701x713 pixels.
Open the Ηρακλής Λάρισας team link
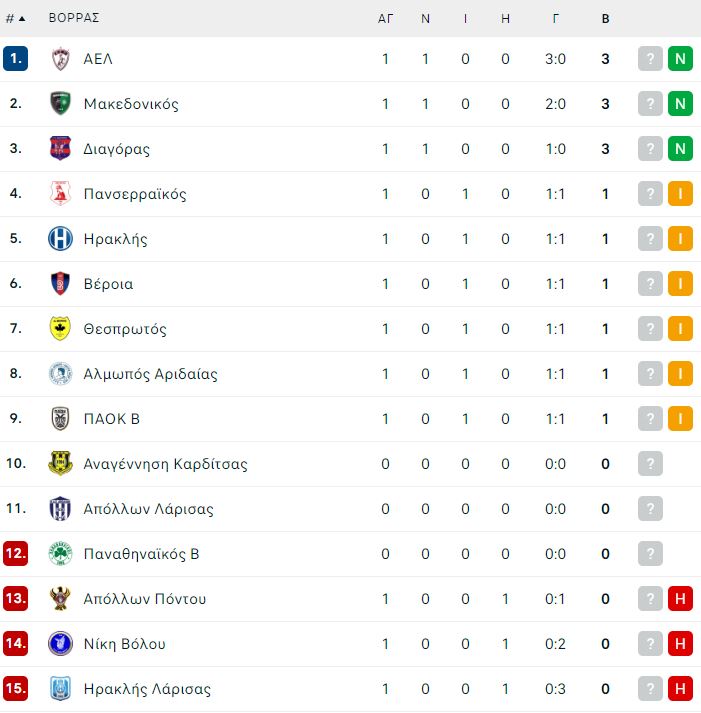pyautogui.click(x=147, y=689)
